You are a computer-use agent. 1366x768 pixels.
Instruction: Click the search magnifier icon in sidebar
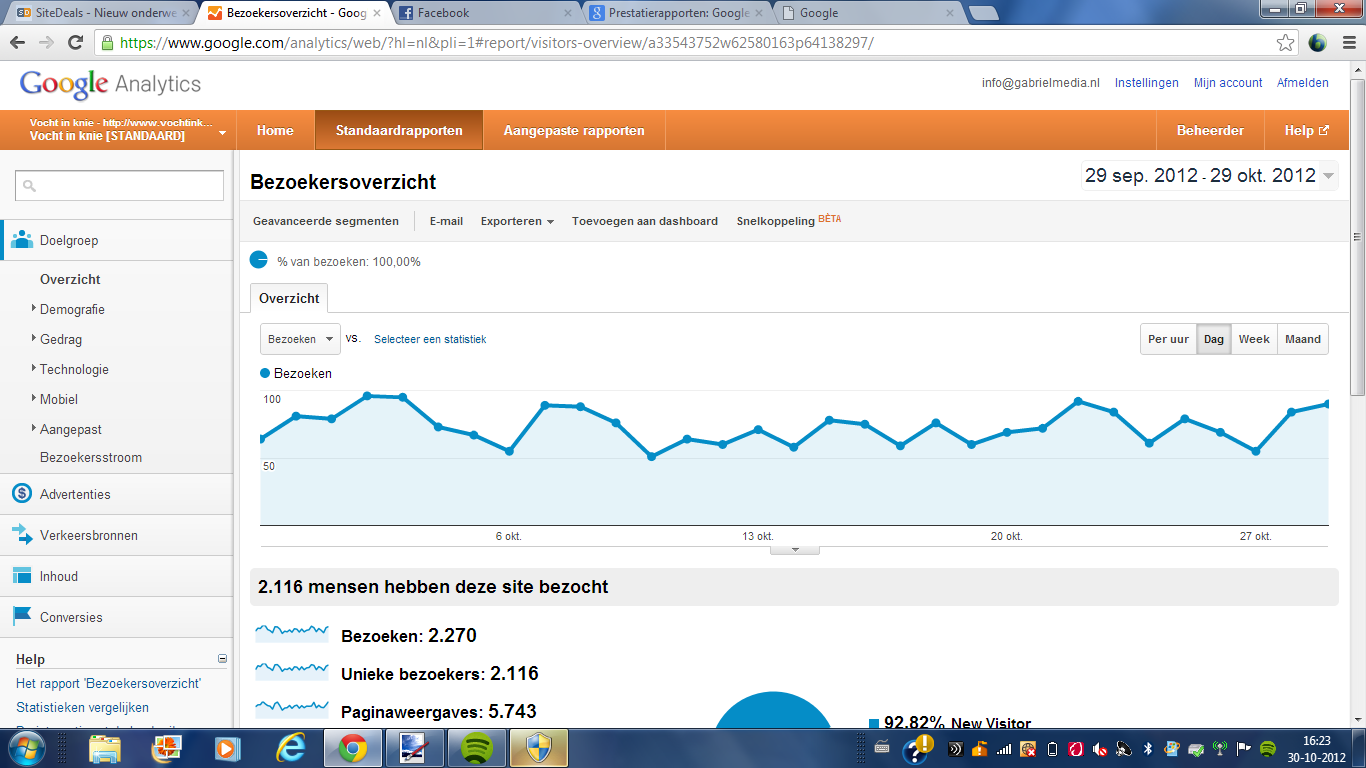(29, 186)
